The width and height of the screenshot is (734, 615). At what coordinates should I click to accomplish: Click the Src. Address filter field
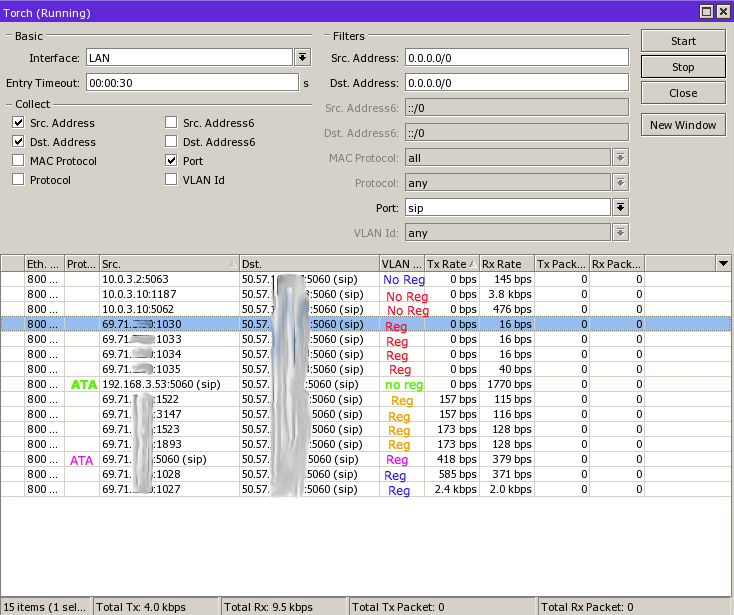pos(517,58)
